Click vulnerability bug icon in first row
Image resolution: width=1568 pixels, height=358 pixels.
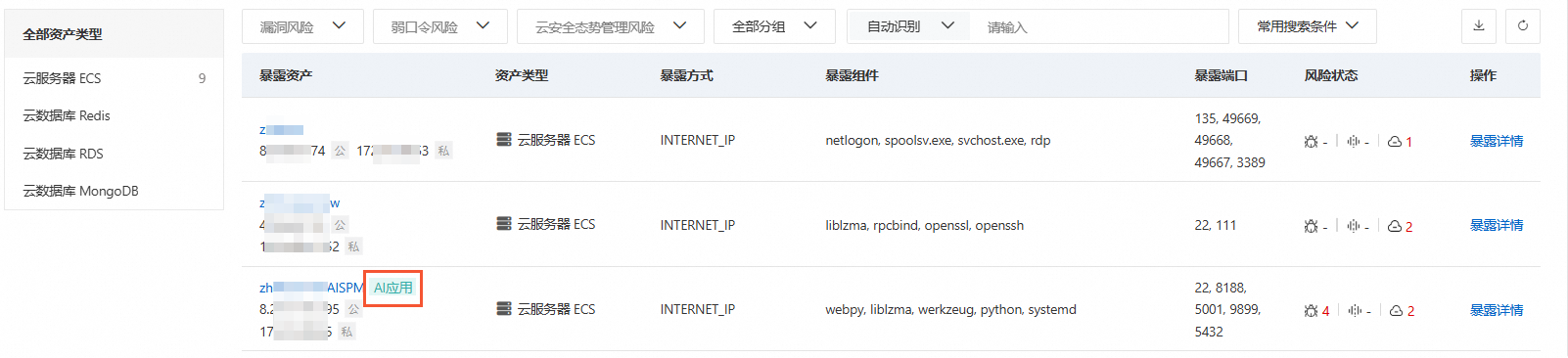[x=1311, y=142]
